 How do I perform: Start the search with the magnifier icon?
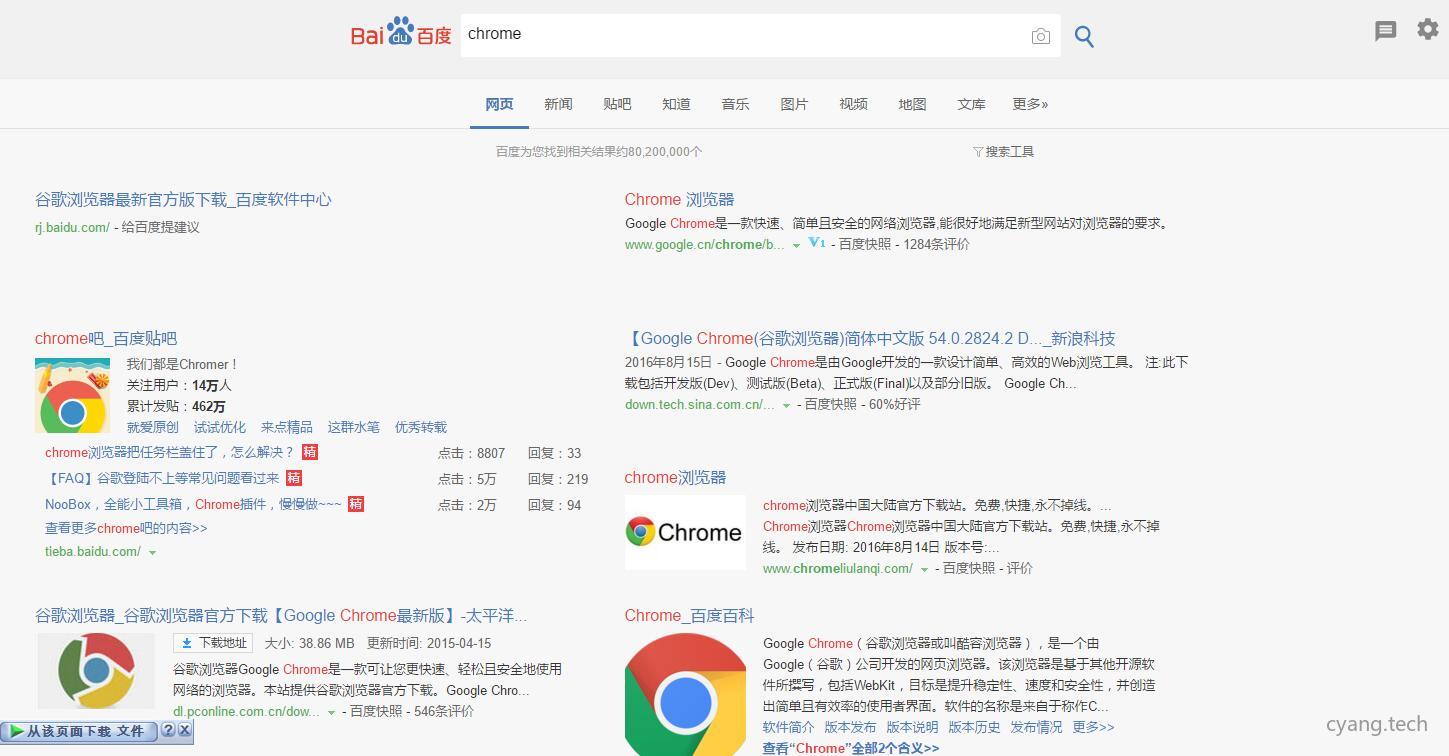[x=1084, y=36]
